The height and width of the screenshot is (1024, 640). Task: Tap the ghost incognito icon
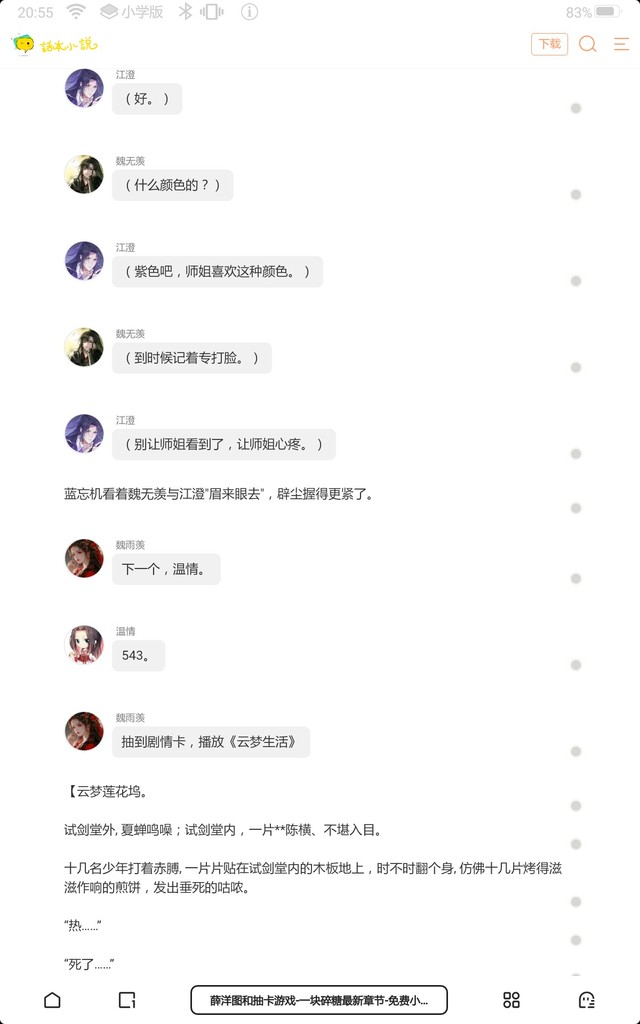point(586,1000)
